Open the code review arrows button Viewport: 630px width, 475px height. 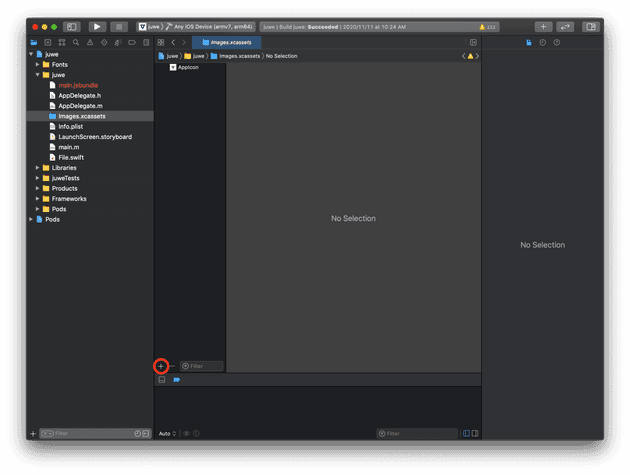565,27
